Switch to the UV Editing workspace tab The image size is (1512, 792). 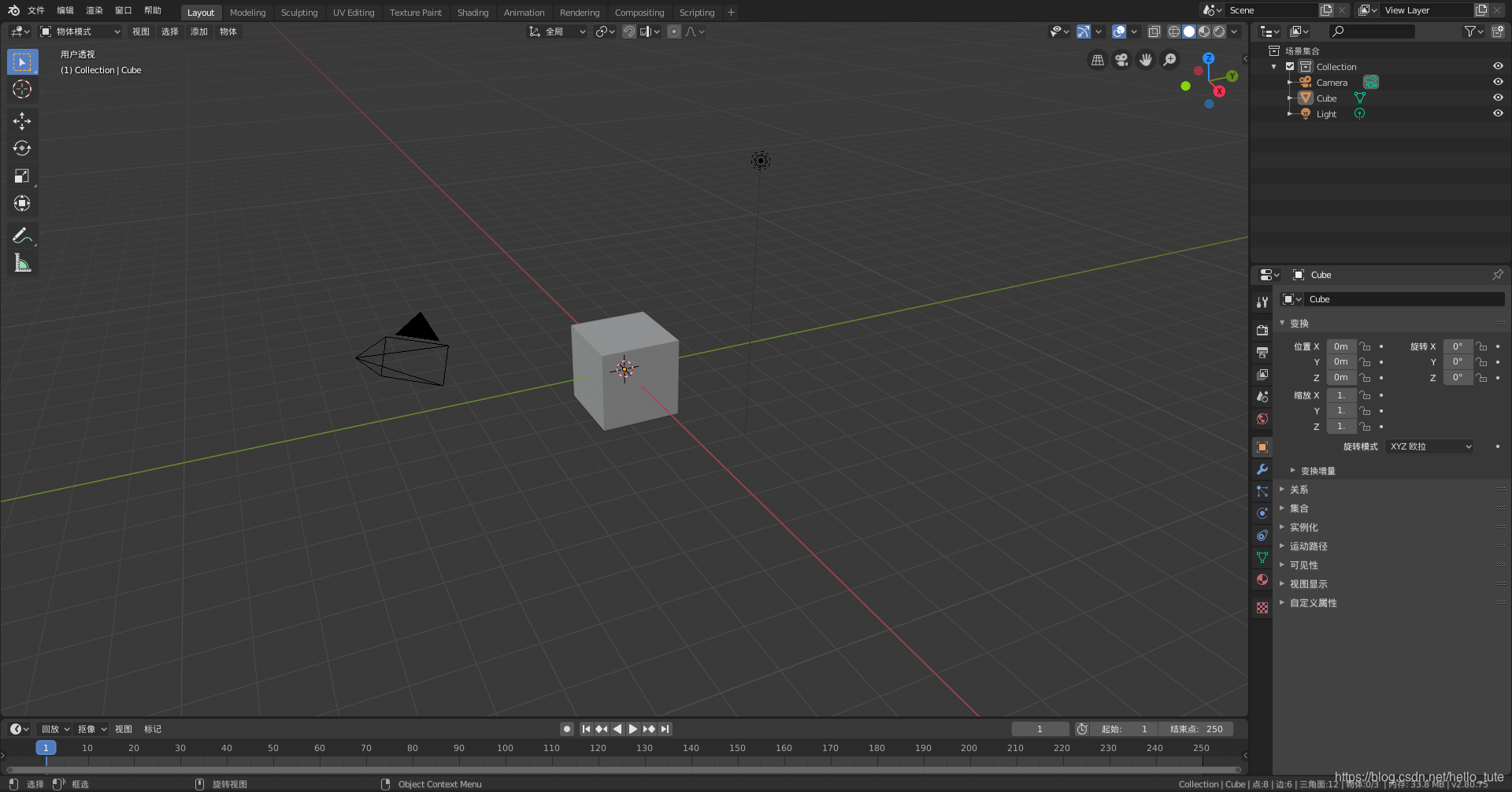click(x=354, y=13)
